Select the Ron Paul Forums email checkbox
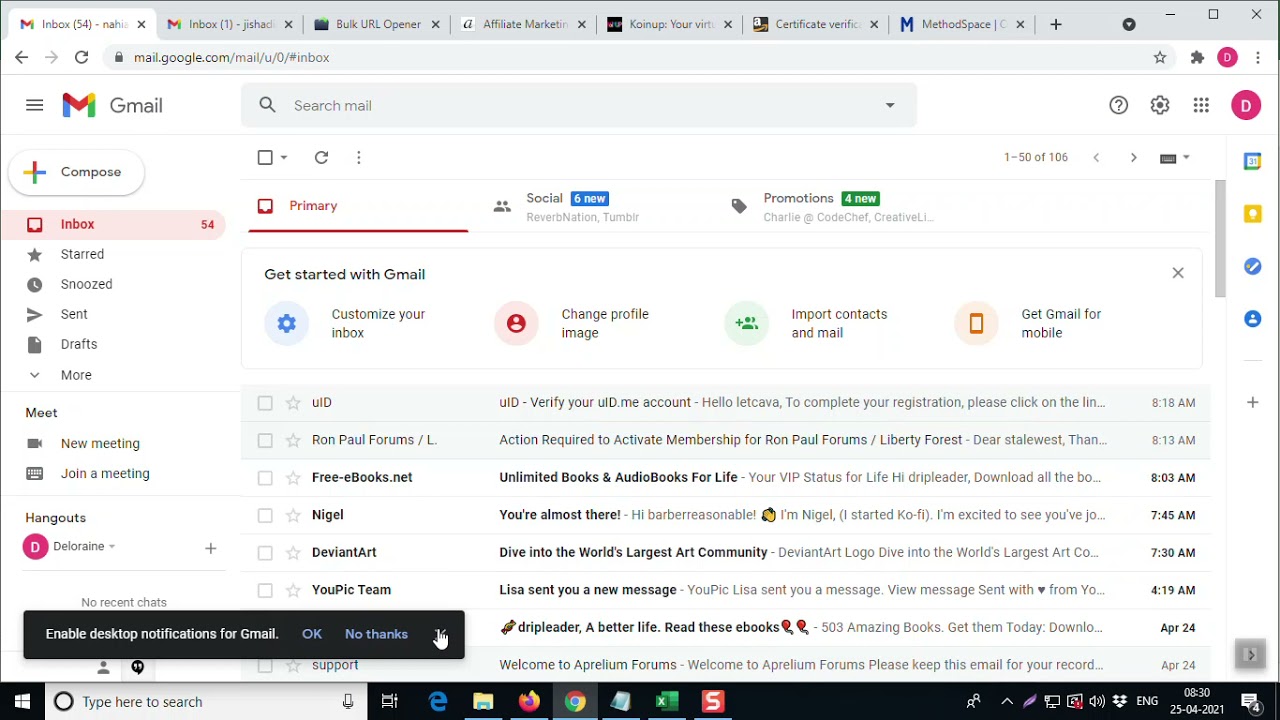Image resolution: width=1280 pixels, height=720 pixels. point(265,440)
